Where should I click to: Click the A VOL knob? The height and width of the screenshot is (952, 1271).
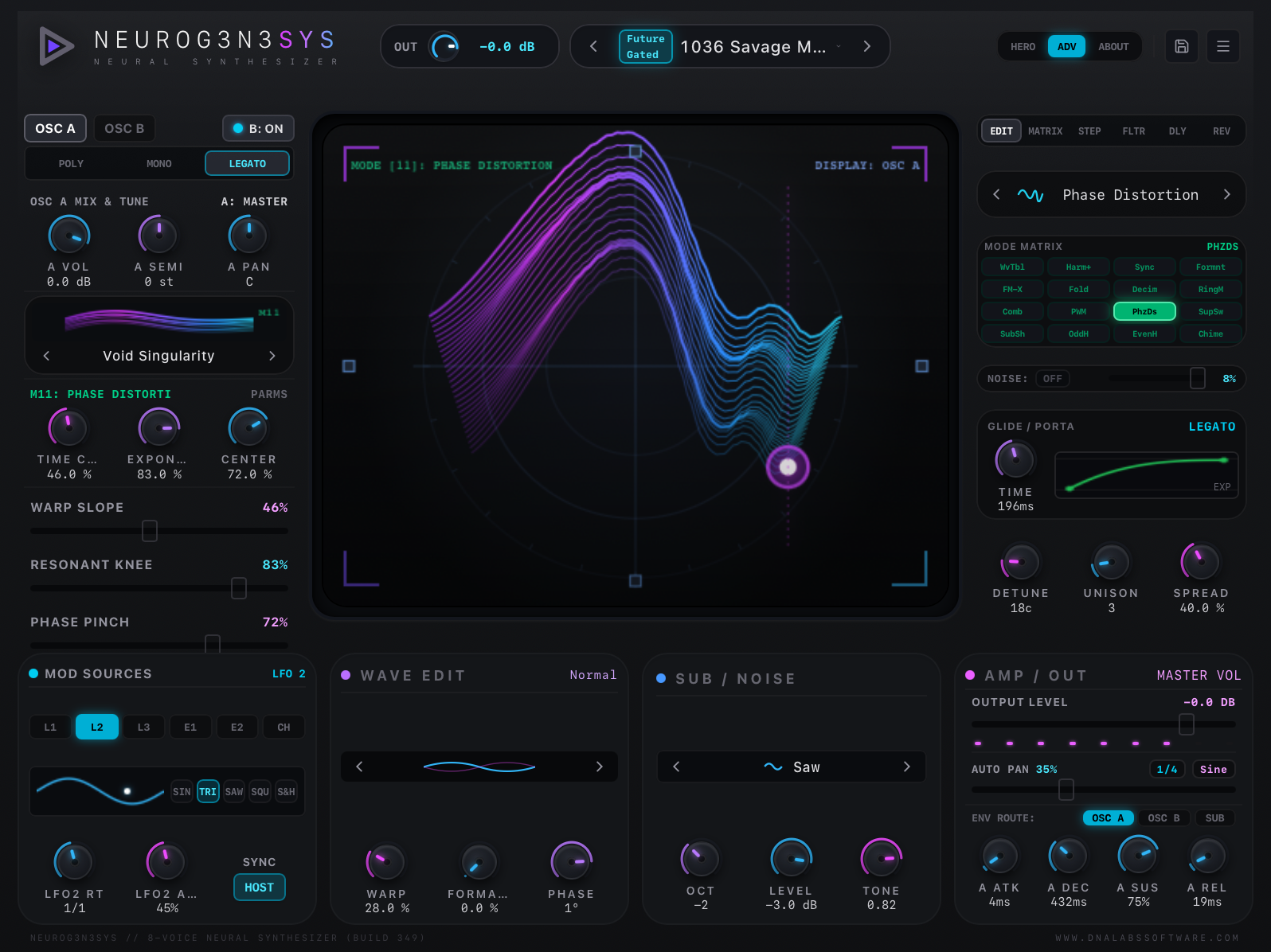click(69, 236)
